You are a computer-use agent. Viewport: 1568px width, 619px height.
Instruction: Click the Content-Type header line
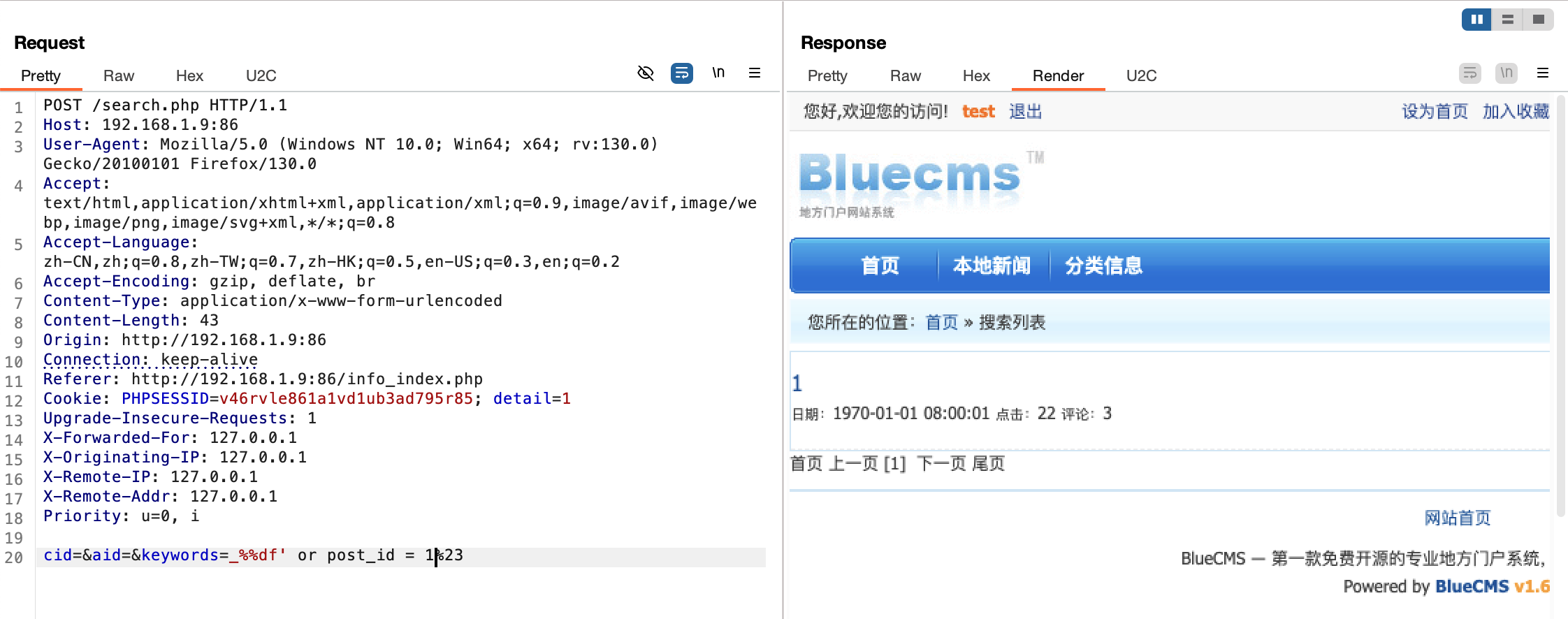click(x=273, y=300)
